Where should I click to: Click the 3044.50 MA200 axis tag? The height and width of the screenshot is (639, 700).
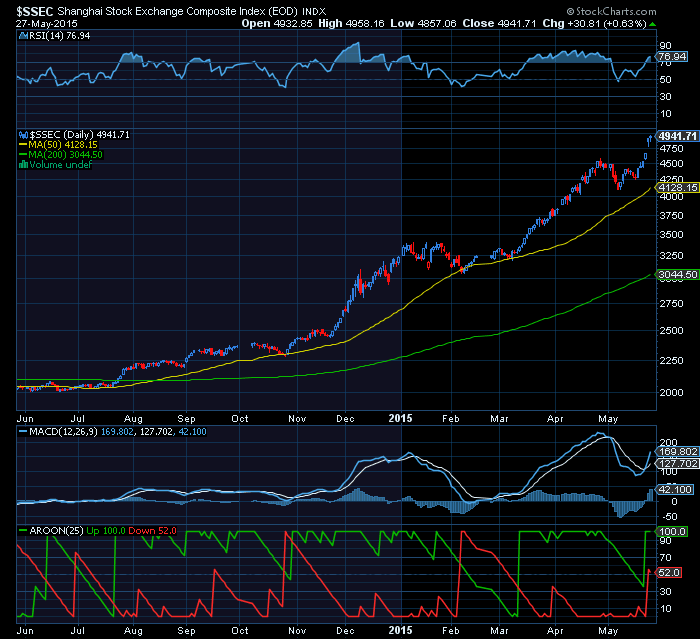click(x=677, y=274)
